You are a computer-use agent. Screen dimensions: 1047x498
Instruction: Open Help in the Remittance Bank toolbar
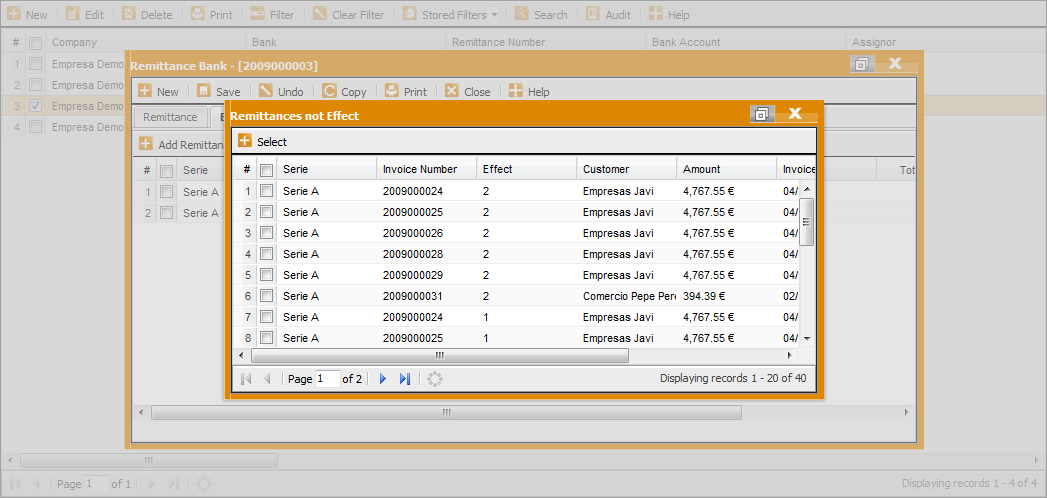(x=529, y=91)
